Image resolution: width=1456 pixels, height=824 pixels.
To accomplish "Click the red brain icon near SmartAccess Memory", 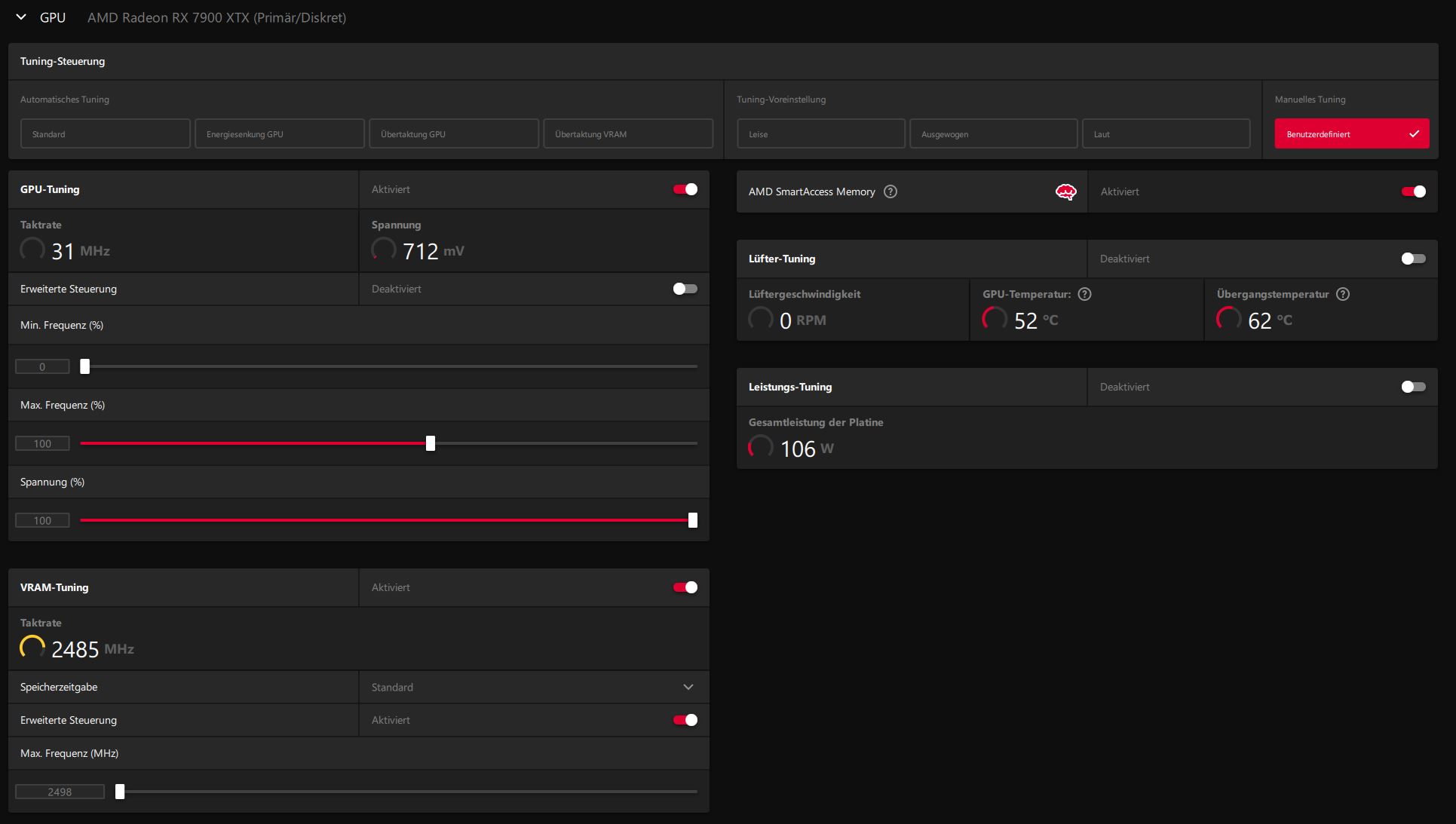I will [1065, 192].
